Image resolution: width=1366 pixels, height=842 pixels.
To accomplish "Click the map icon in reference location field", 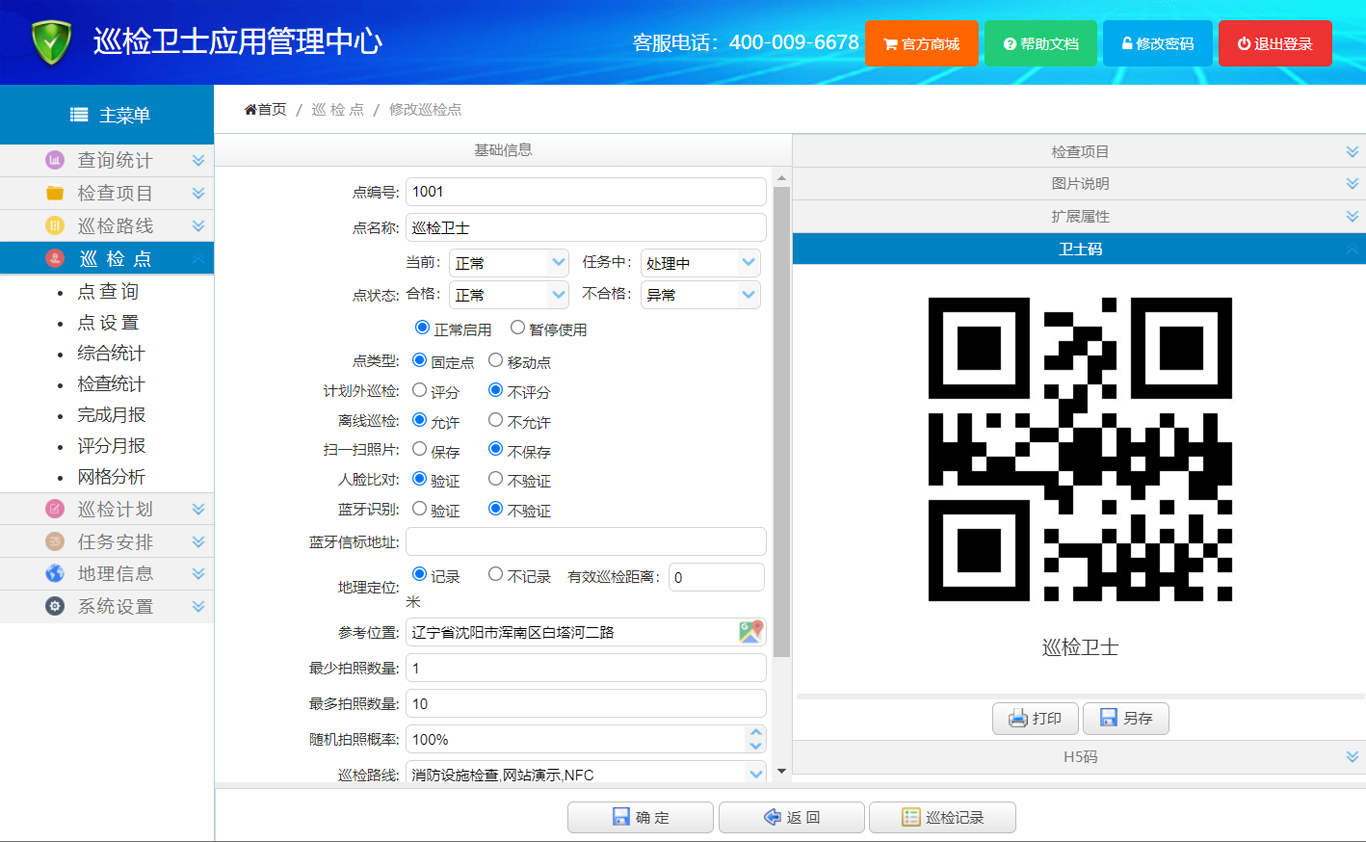I will [751, 632].
